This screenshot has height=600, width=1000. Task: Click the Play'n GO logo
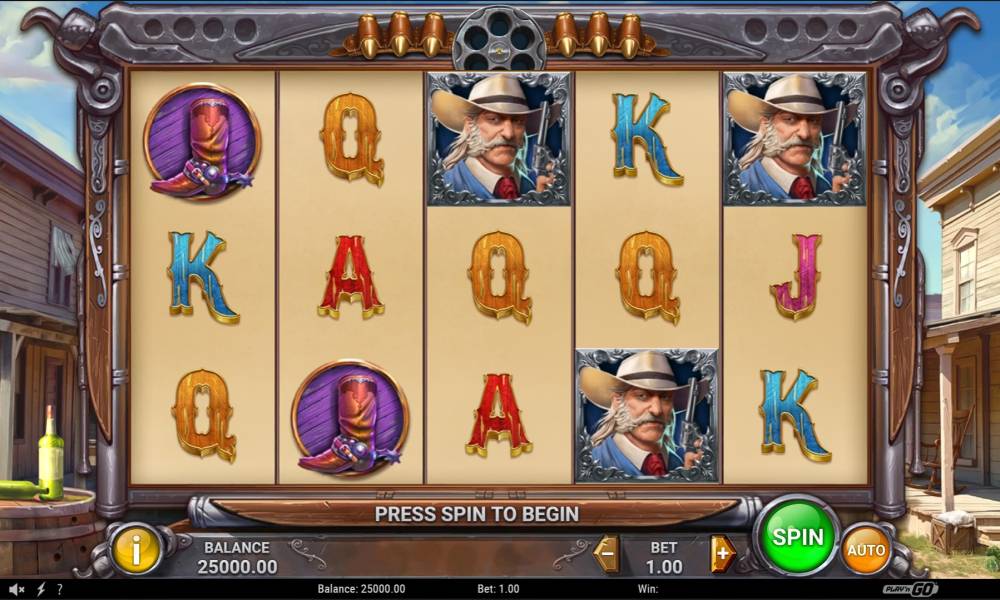click(x=910, y=589)
